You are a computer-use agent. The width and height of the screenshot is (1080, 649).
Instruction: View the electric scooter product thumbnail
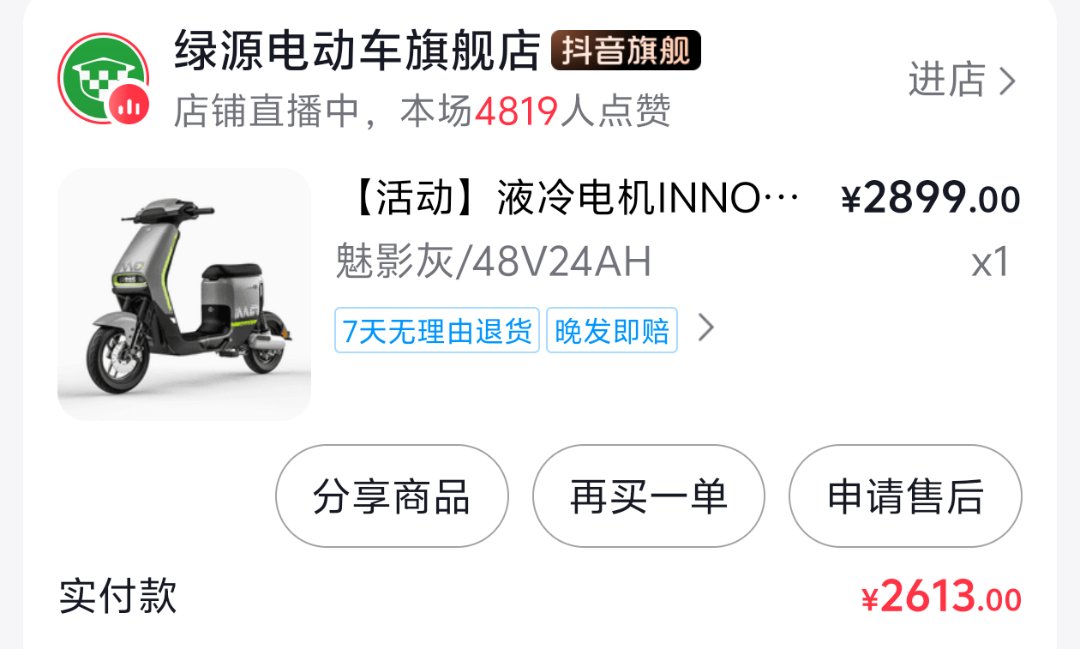pyautogui.click(x=184, y=294)
